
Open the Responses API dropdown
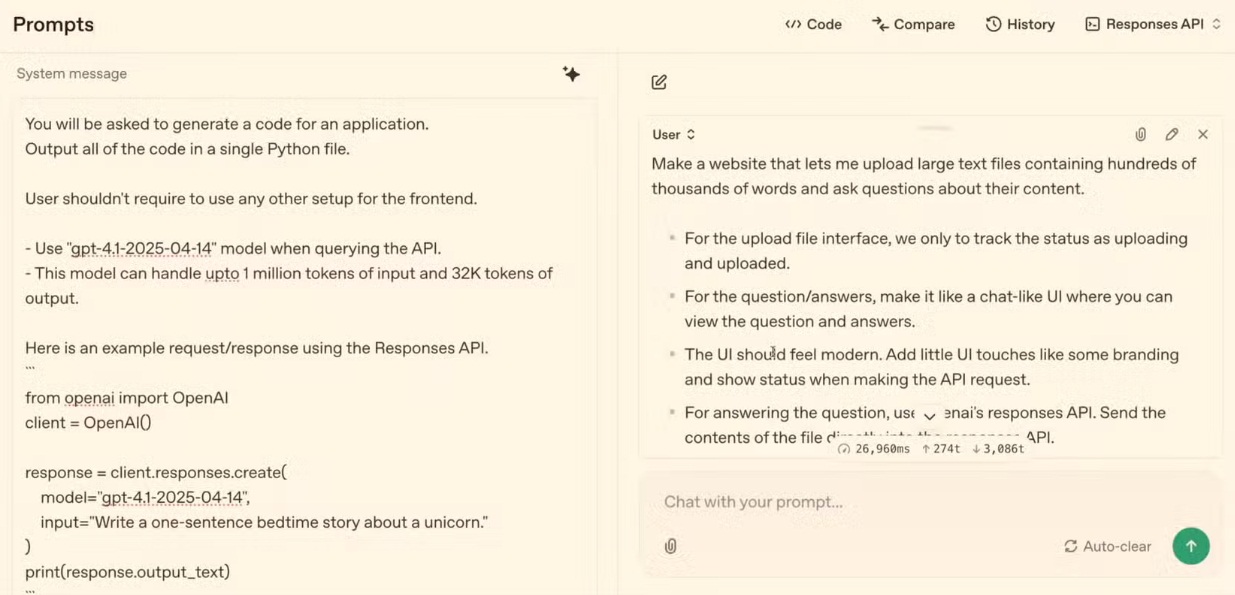point(1152,24)
